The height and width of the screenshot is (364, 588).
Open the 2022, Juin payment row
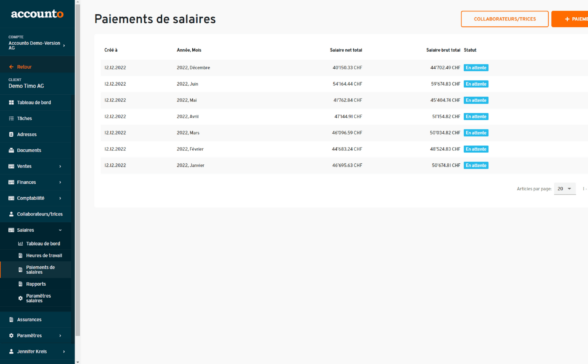point(344,84)
